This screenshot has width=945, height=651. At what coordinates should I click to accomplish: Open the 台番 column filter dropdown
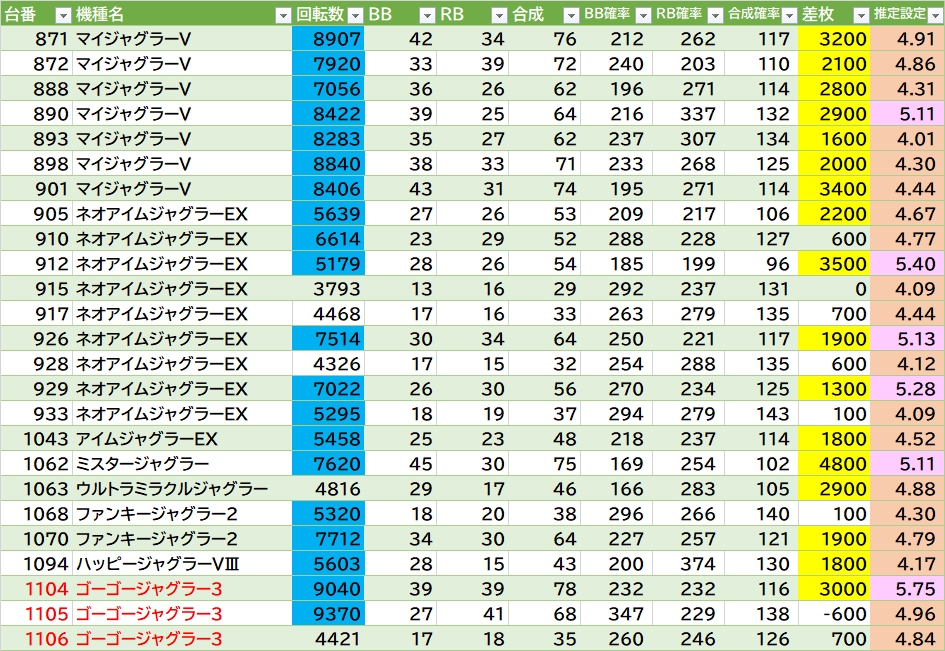click(x=63, y=15)
